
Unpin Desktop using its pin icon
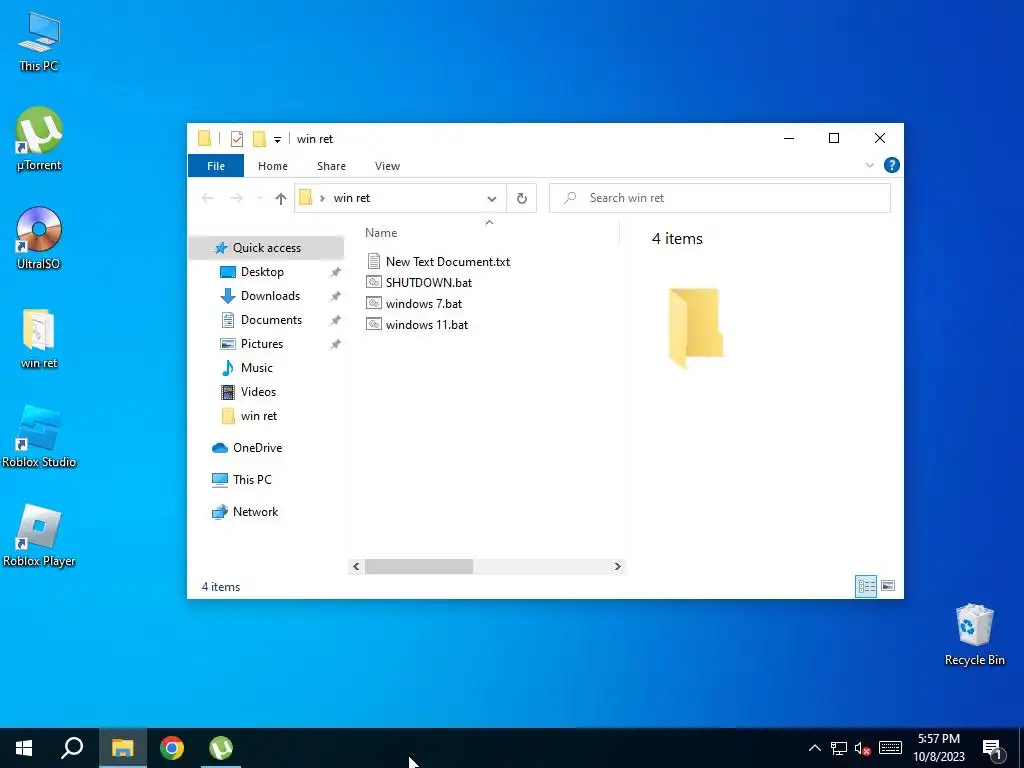tap(336, 272)
